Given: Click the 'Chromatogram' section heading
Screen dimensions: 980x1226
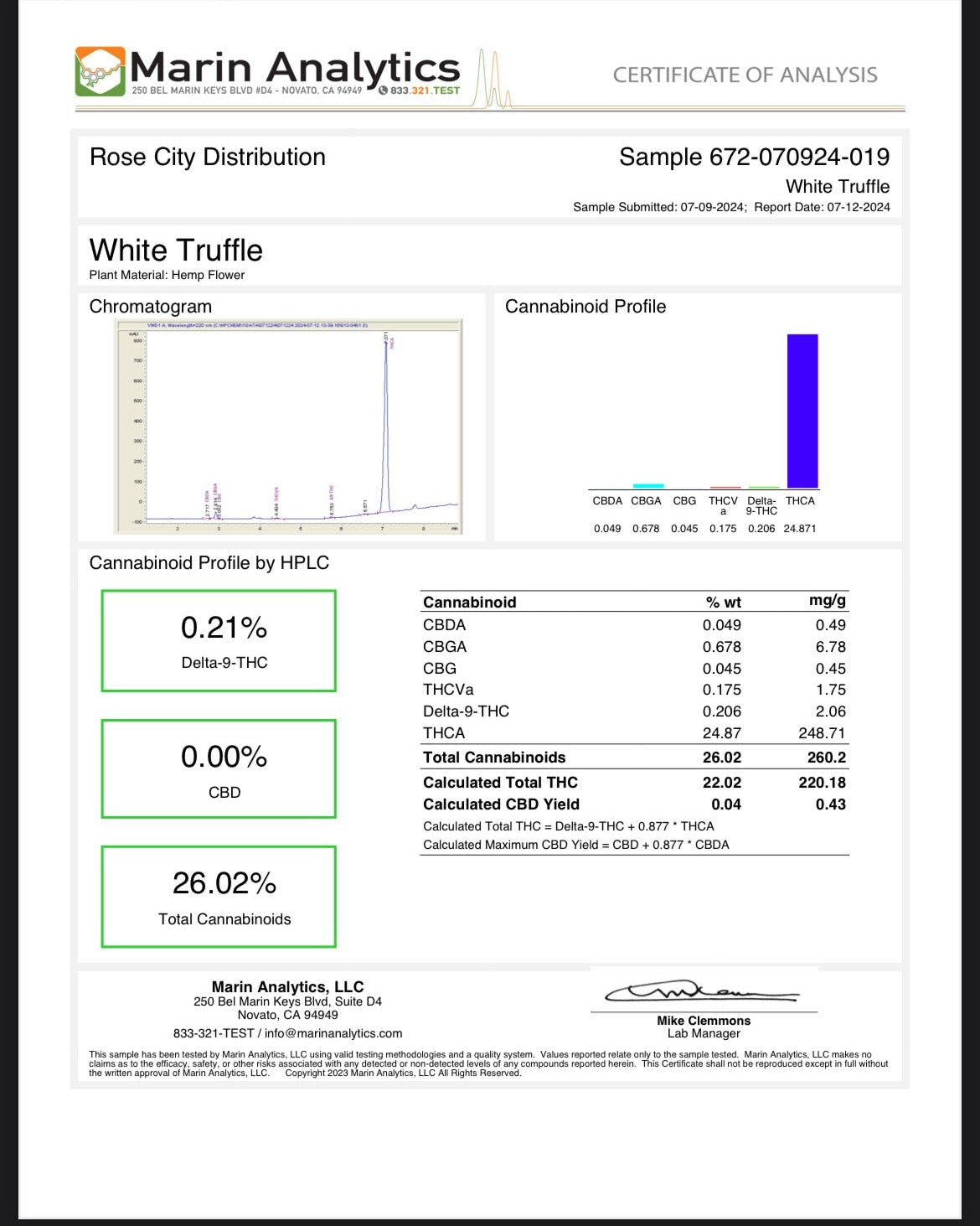Looking at the screenshot, I should (151, 307).
